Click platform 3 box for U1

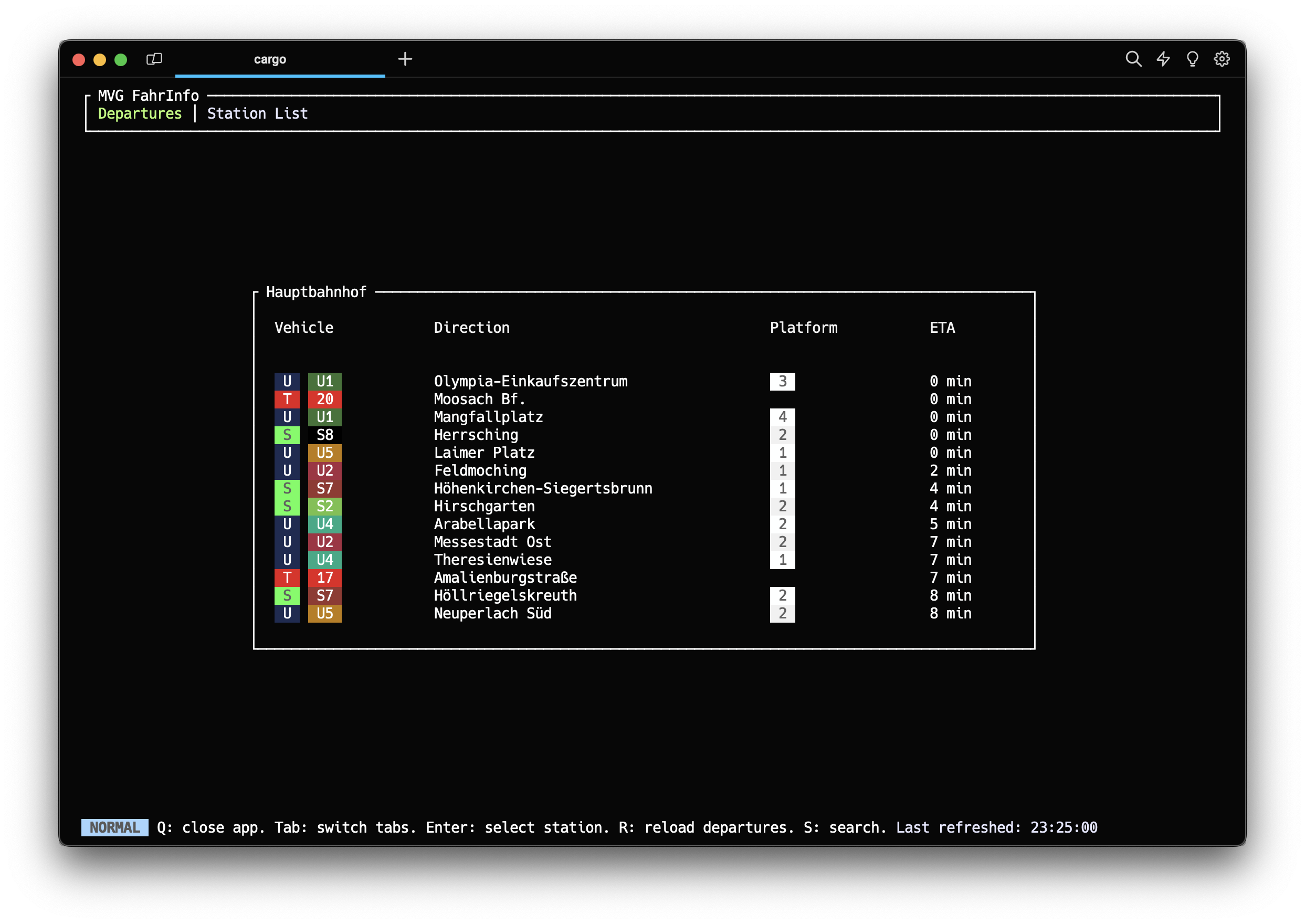(x=782, y=381)
